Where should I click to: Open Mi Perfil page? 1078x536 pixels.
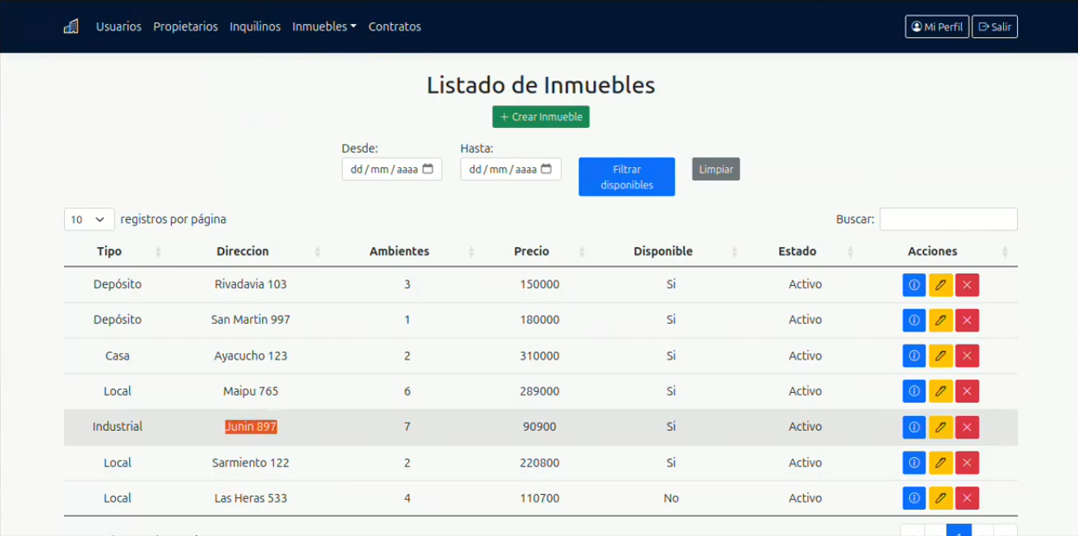937,27
